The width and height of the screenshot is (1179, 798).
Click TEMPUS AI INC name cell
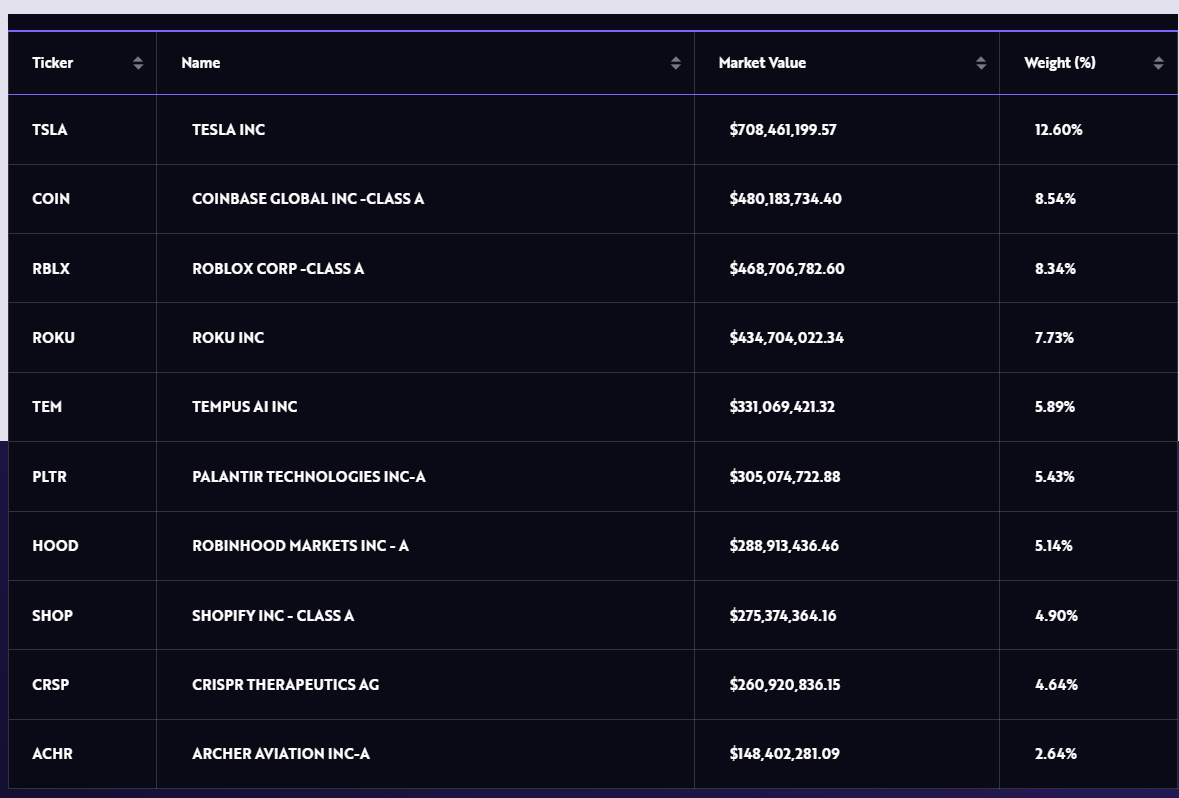[245, 407]
